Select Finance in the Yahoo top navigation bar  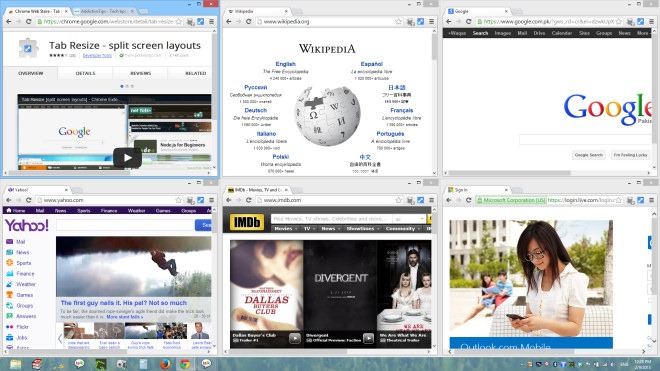[x=109, y=211]
